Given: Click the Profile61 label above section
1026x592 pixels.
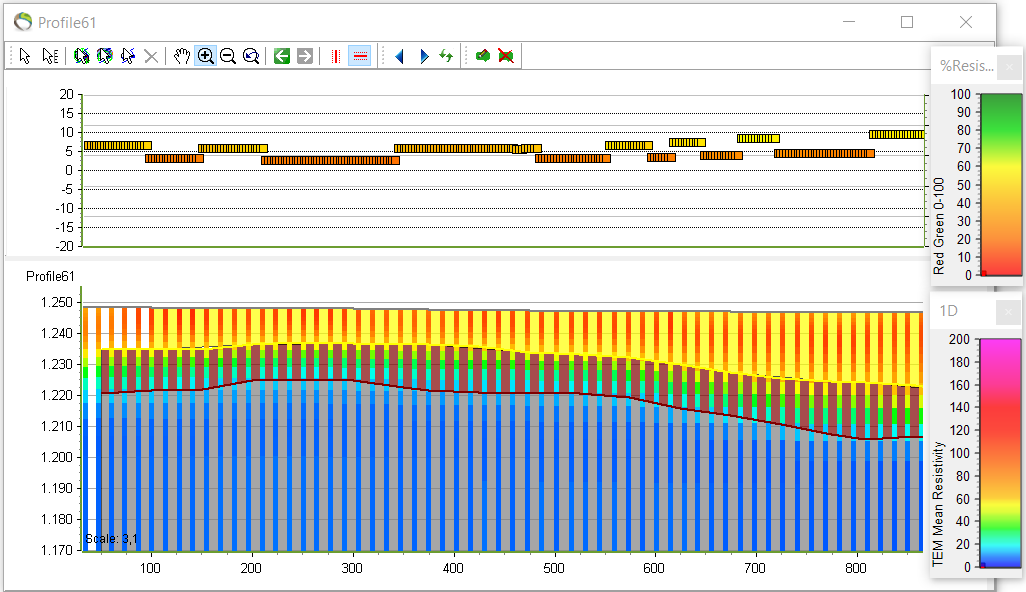Looking at the screenshot, I should [50, 277].
